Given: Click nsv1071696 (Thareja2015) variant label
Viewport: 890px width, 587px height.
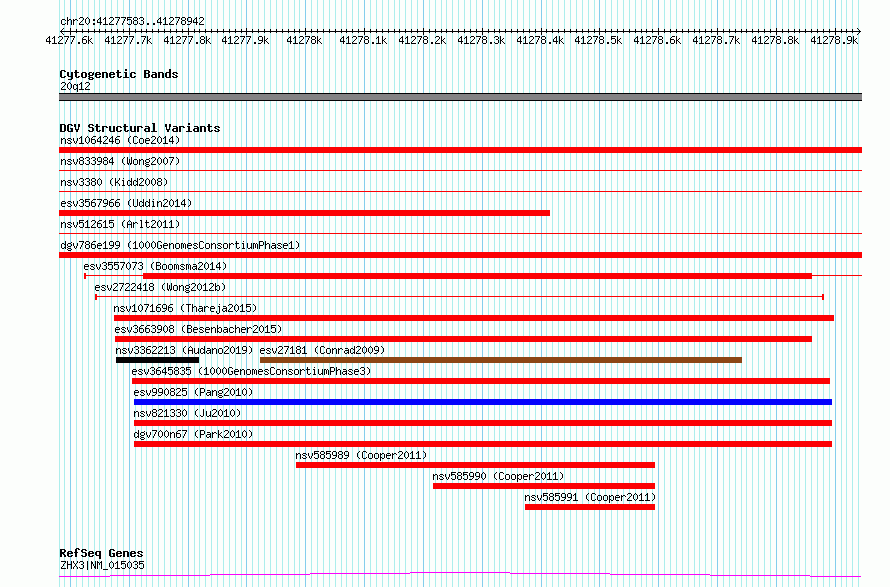Looking at the screenshot, I should click(x=185, y=308).
